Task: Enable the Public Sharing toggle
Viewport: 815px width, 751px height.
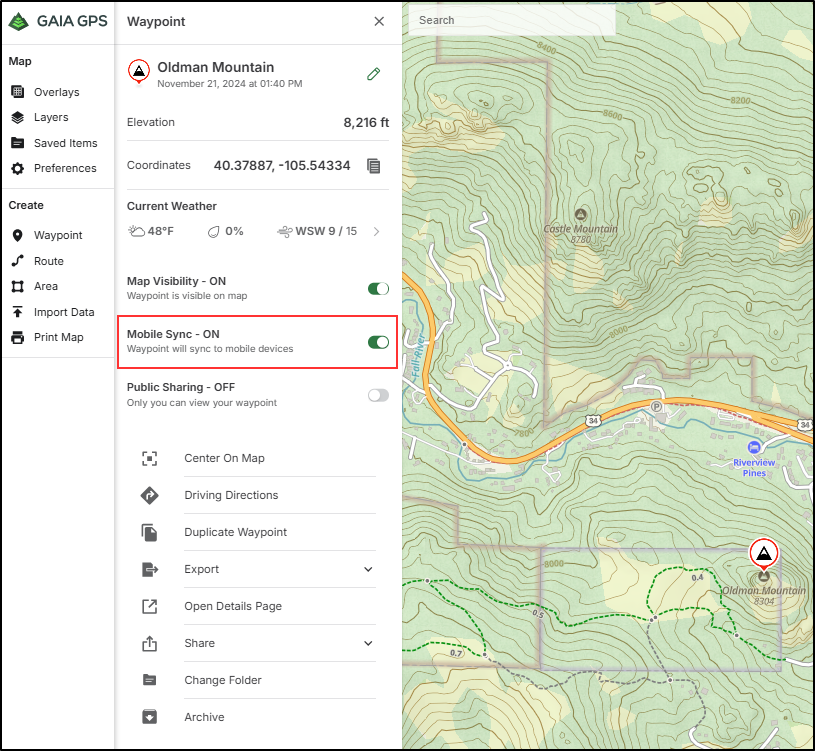Action: coord(378,395)
